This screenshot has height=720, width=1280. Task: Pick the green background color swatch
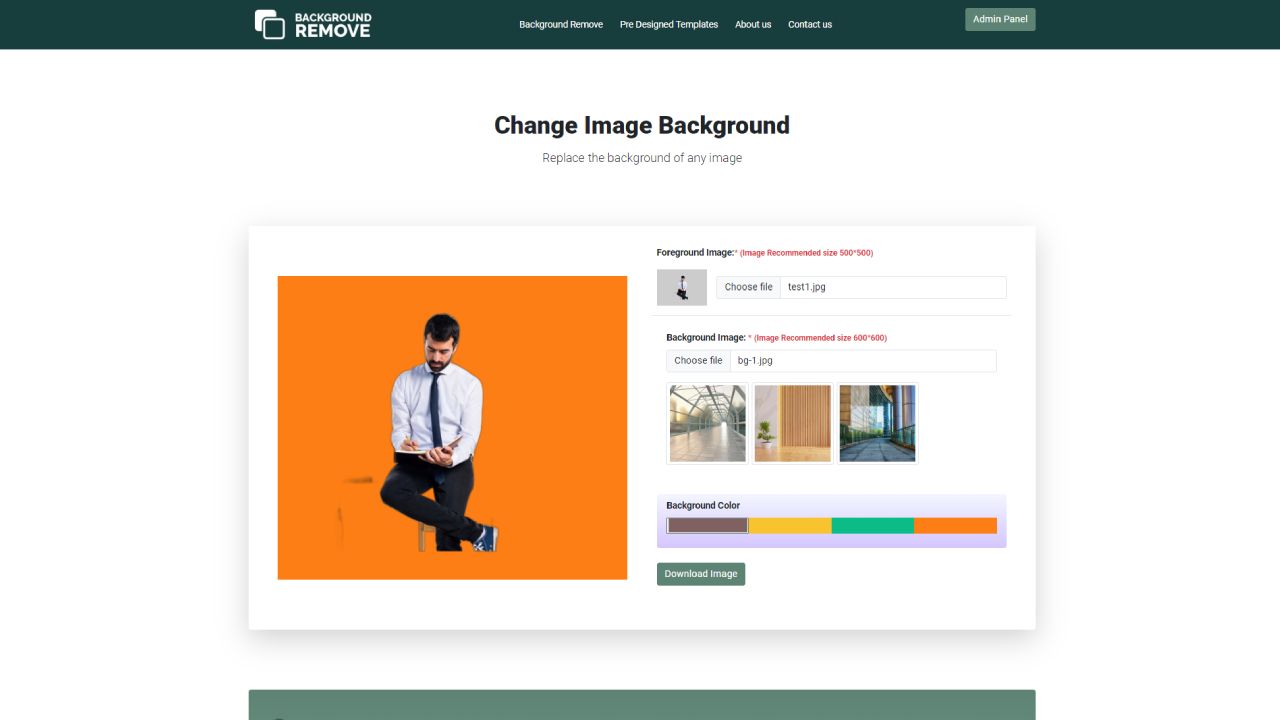pyautogui.click(x=872, y=525)
